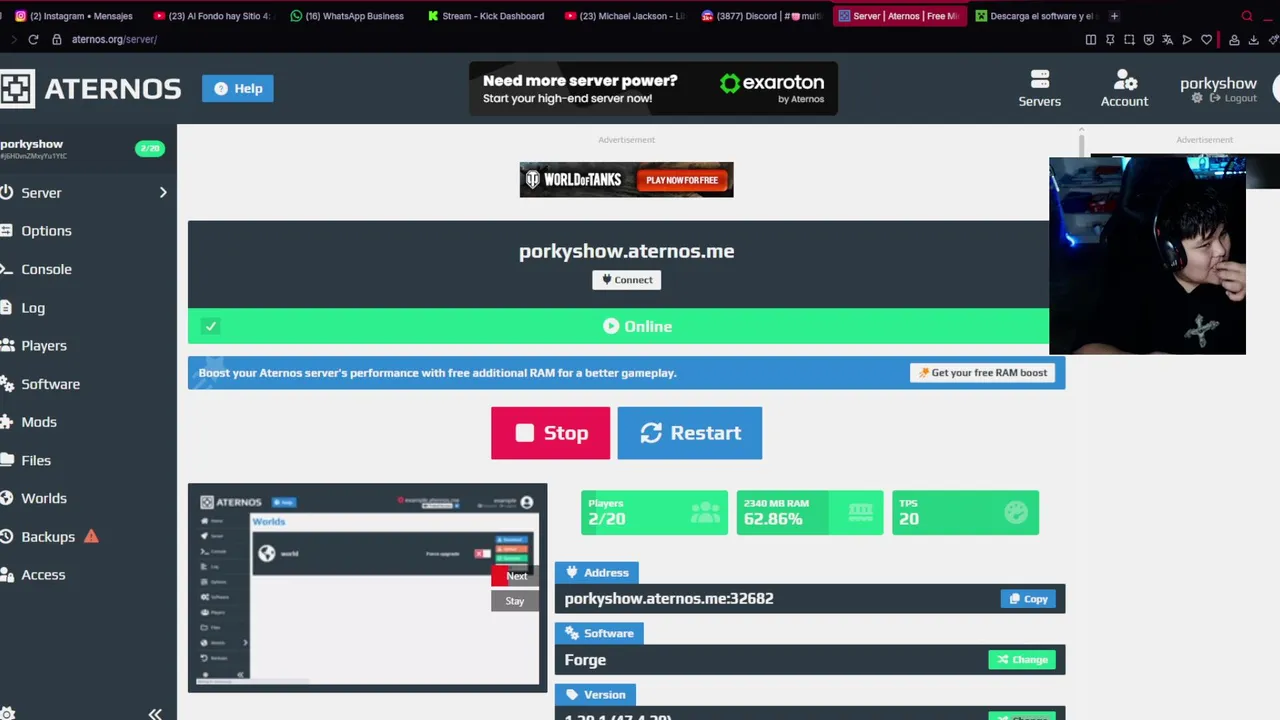The width and height of the screenshot is (1280, 720).
Task: Reload the page
Action: coord(33,39)
